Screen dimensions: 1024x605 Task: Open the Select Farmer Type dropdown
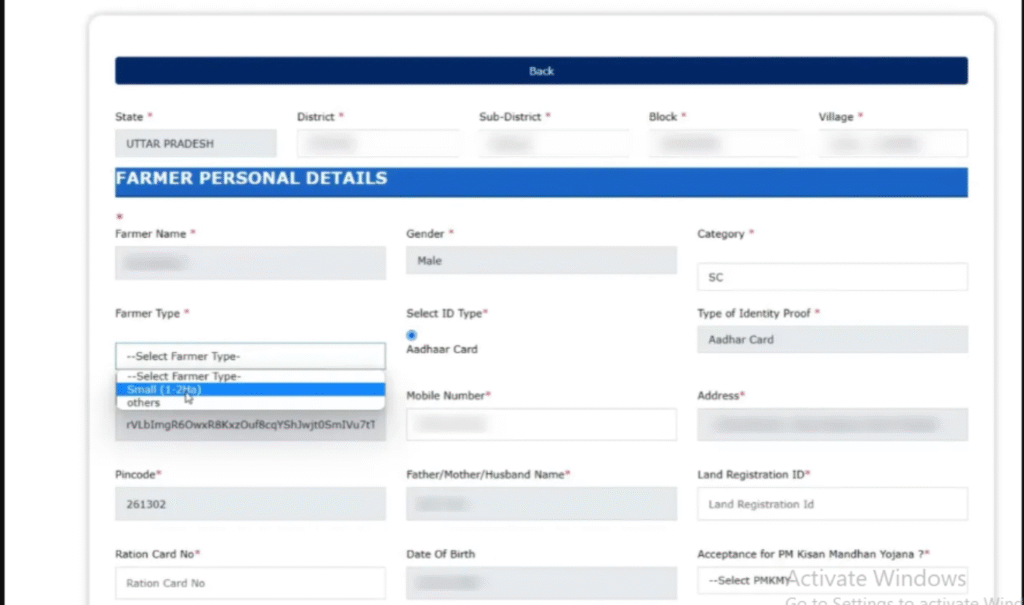pos(250,356)
